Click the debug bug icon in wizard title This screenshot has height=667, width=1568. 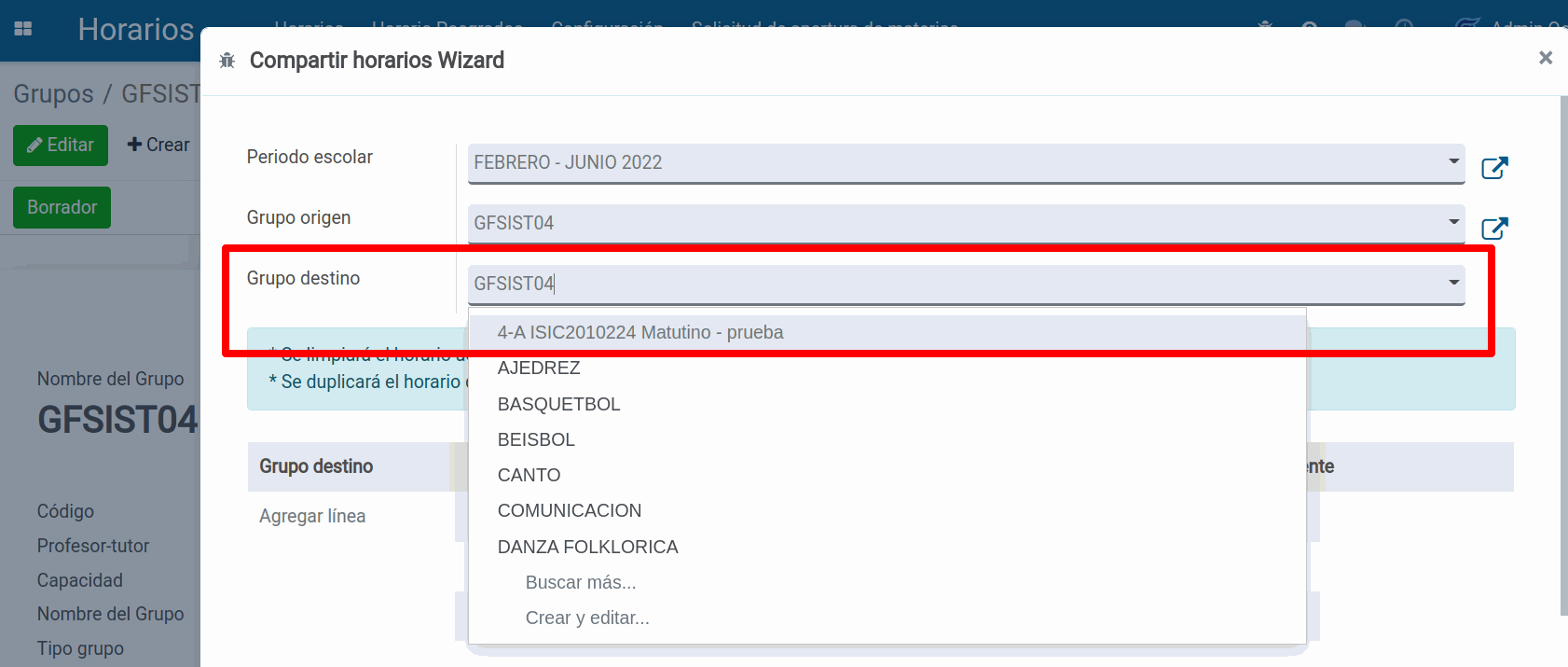tap(227, 61)
